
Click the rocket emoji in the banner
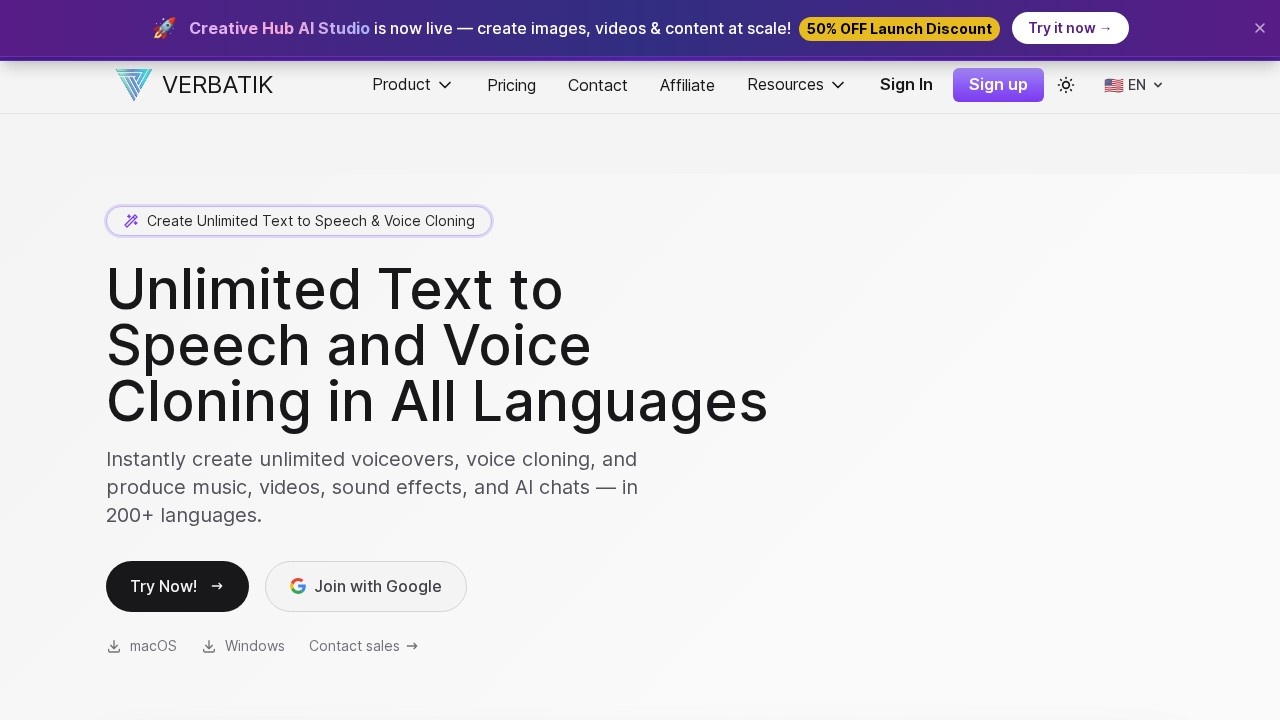(x=165, y=28)
